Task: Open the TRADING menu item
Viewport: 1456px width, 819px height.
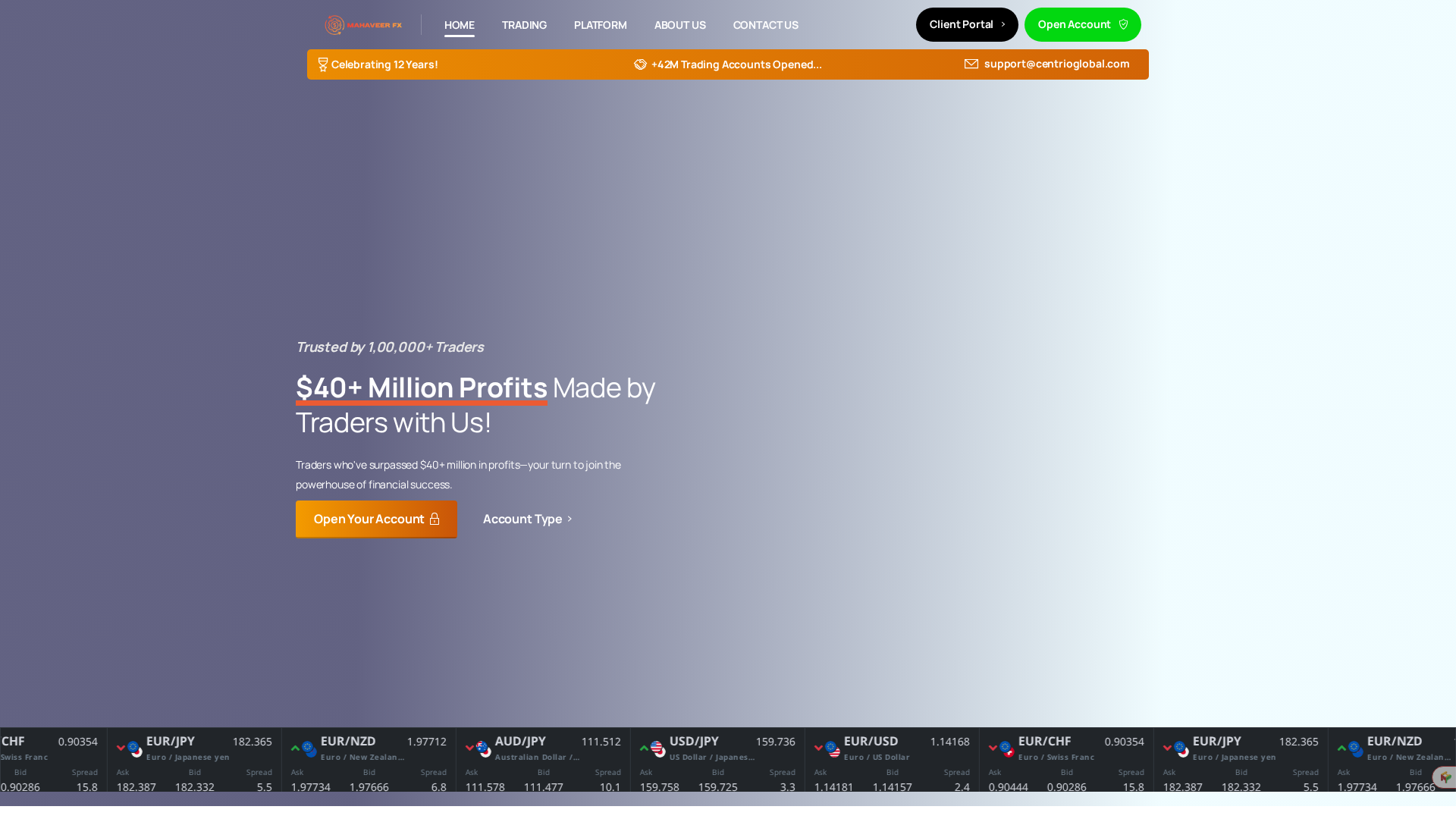Action: click(524, 25)
